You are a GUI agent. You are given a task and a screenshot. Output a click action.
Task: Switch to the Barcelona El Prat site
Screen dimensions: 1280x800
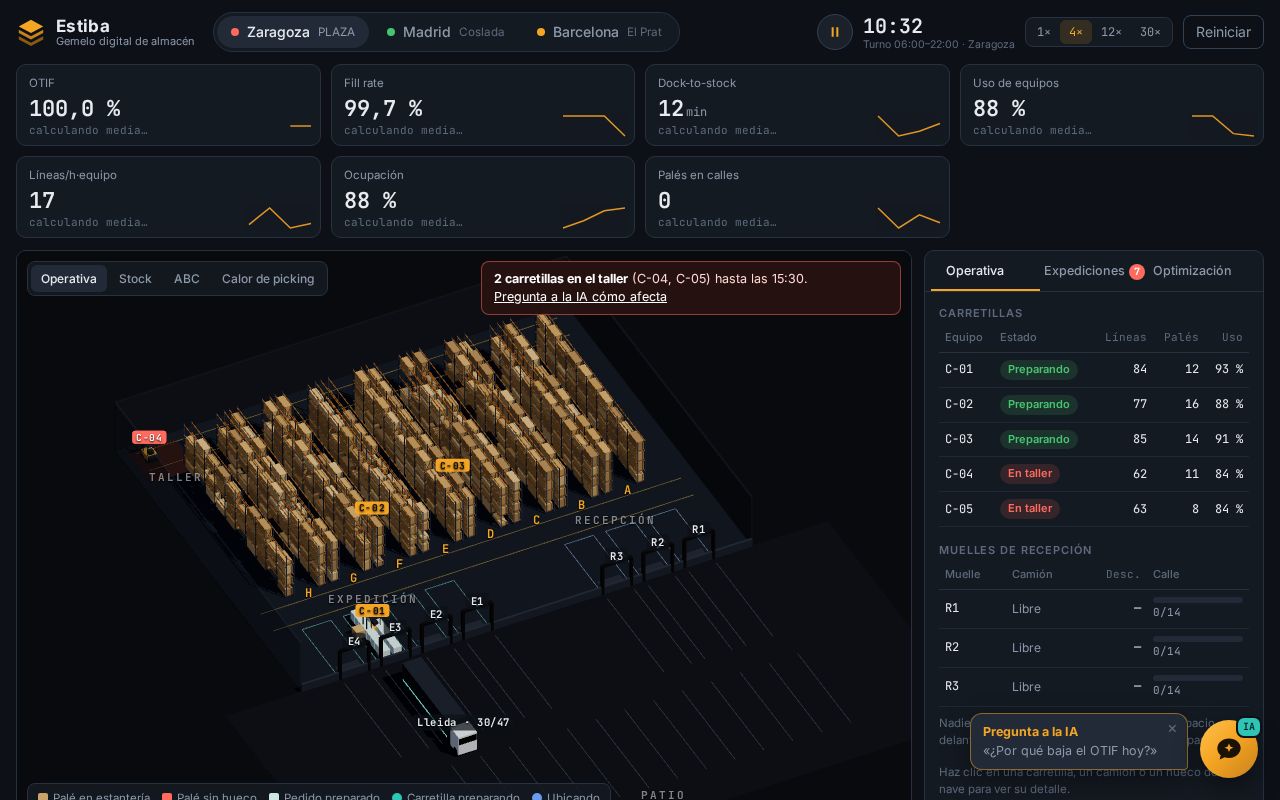tap(599, 32)
